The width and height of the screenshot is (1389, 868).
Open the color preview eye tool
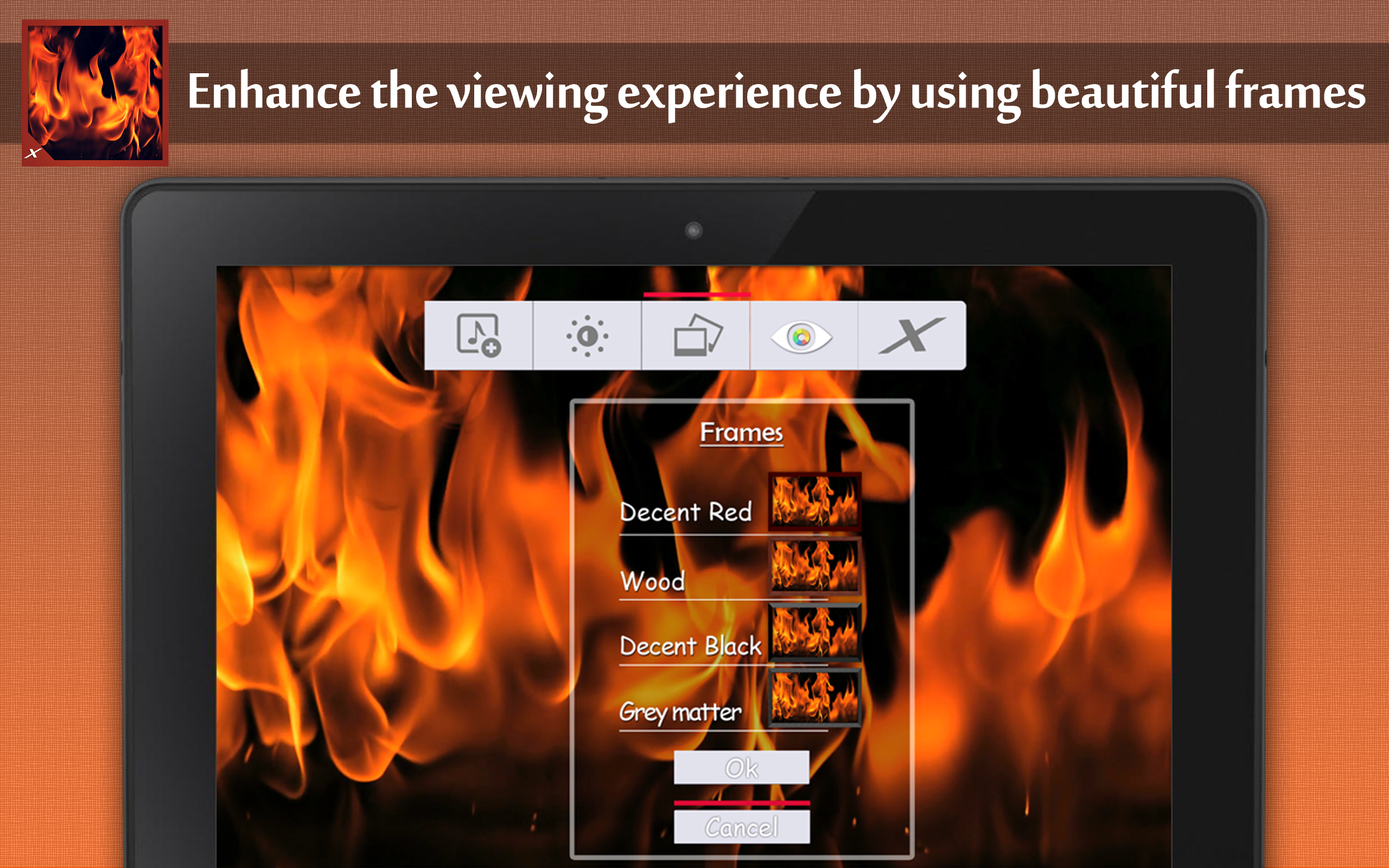pos(804,336)
